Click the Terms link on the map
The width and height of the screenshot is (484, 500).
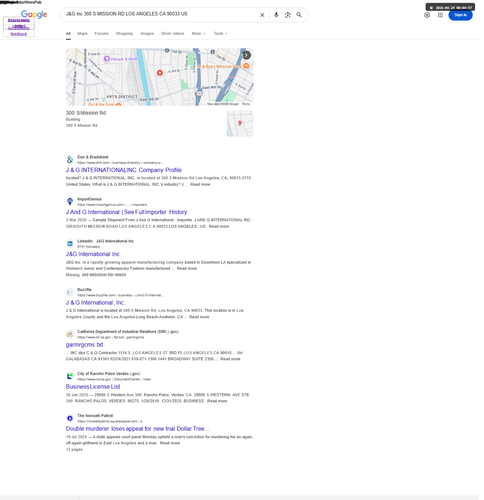[246, 104]
